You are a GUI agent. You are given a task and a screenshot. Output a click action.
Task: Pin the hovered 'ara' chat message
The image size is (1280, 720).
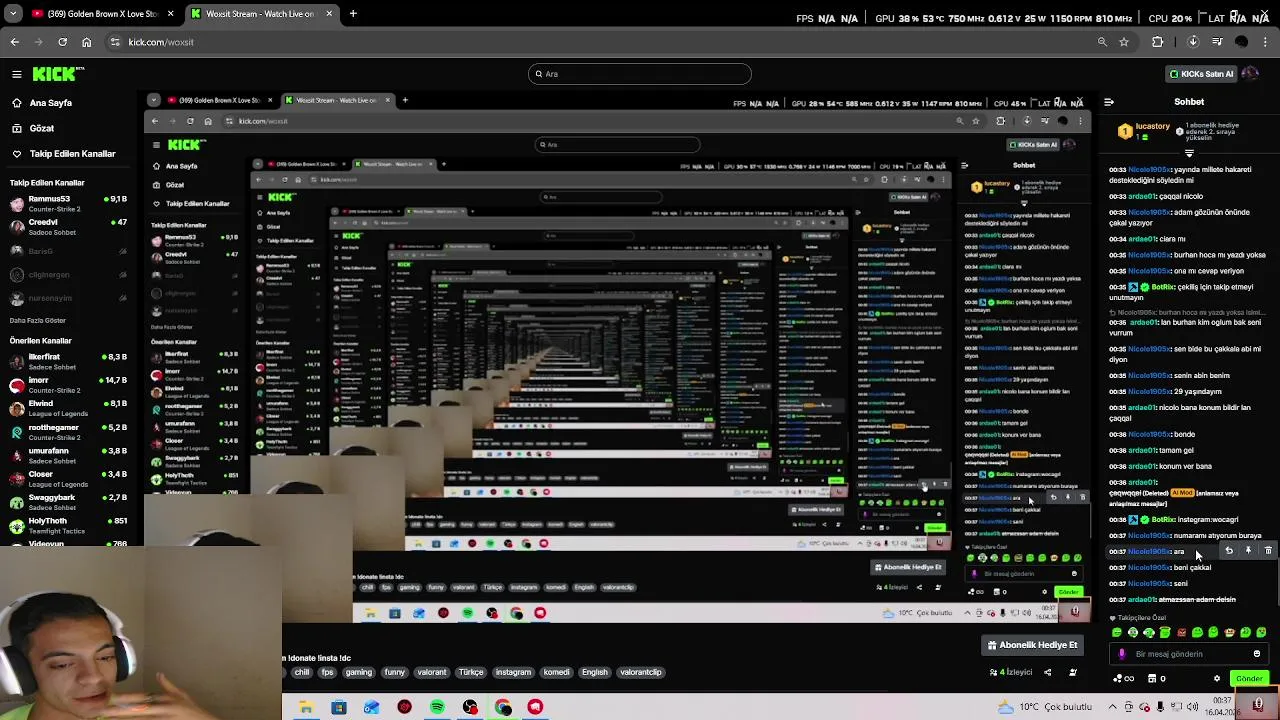click(1248, 551)
